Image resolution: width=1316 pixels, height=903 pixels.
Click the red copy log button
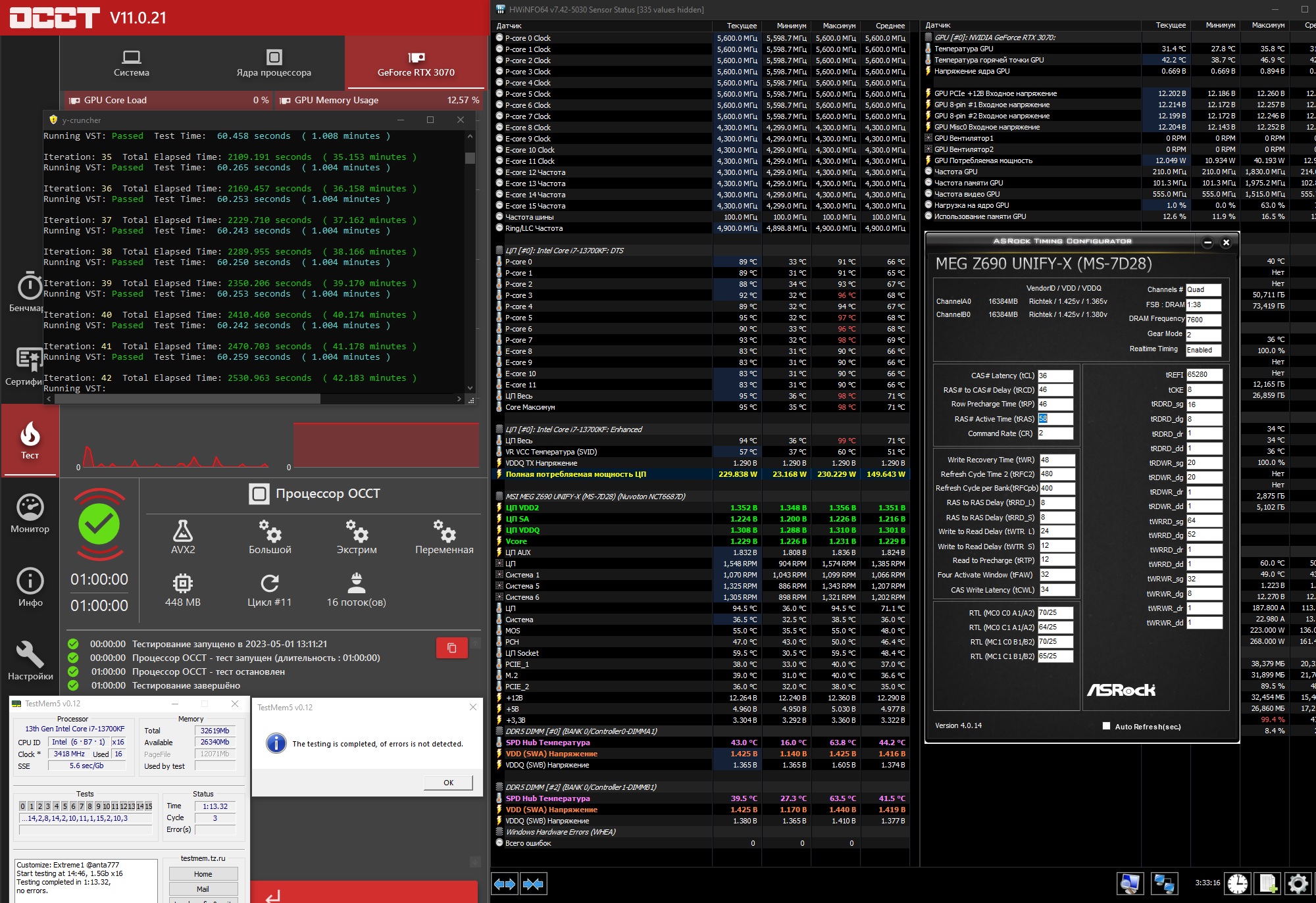click(451, 648)
